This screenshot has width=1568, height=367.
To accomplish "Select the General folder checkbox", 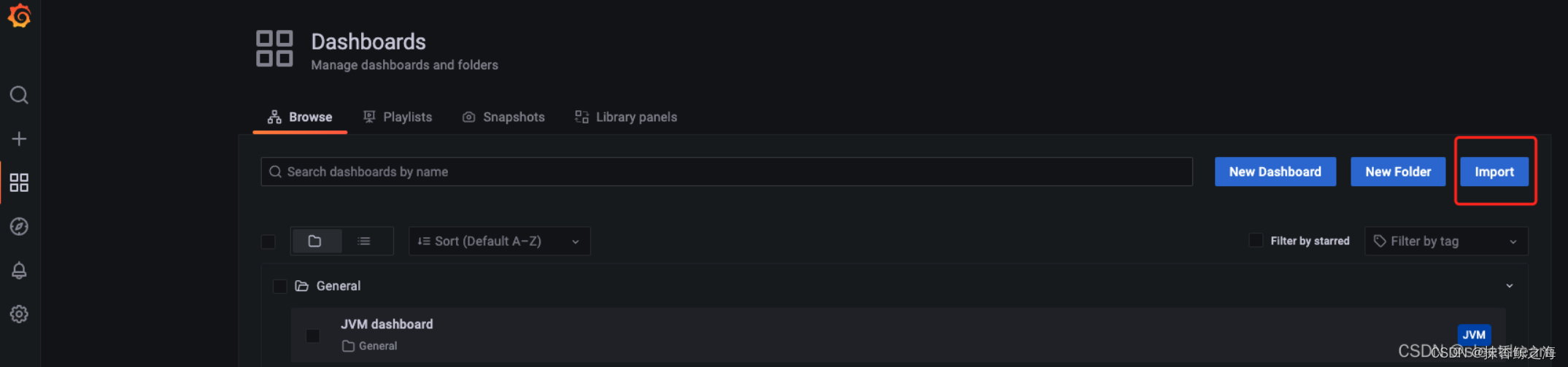I will (x=279, y=286).
